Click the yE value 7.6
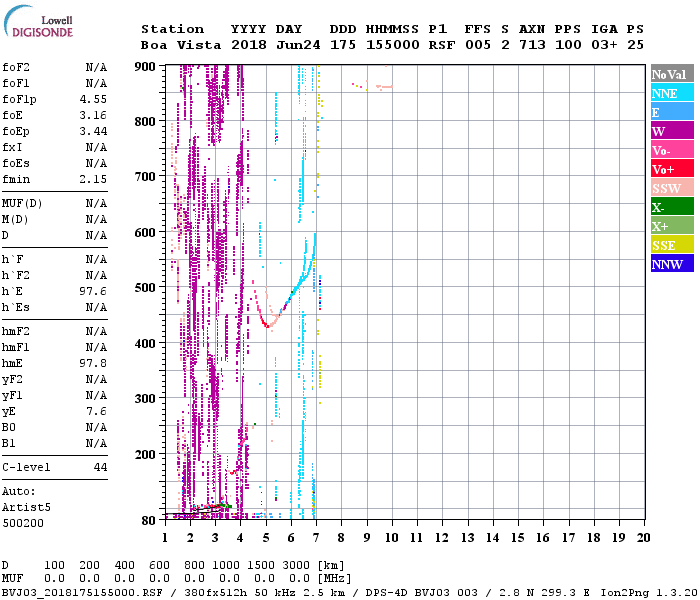 coord(97,411)
